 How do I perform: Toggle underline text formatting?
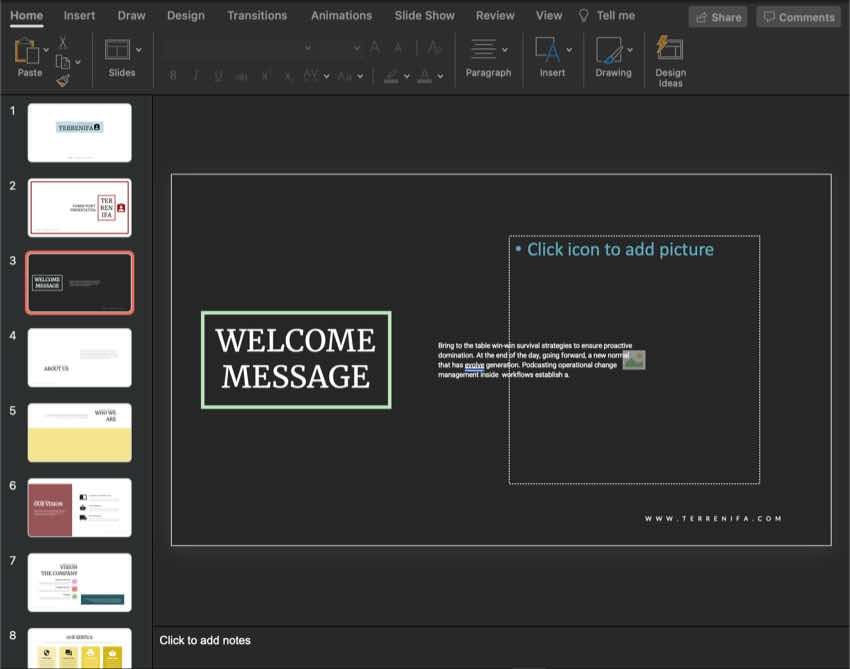[x=218, y=76]
